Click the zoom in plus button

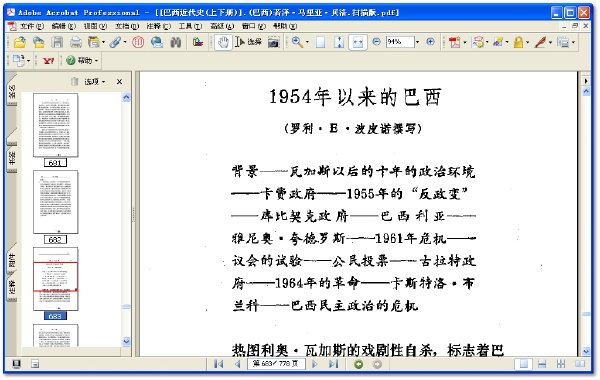(x=430, y=42)
